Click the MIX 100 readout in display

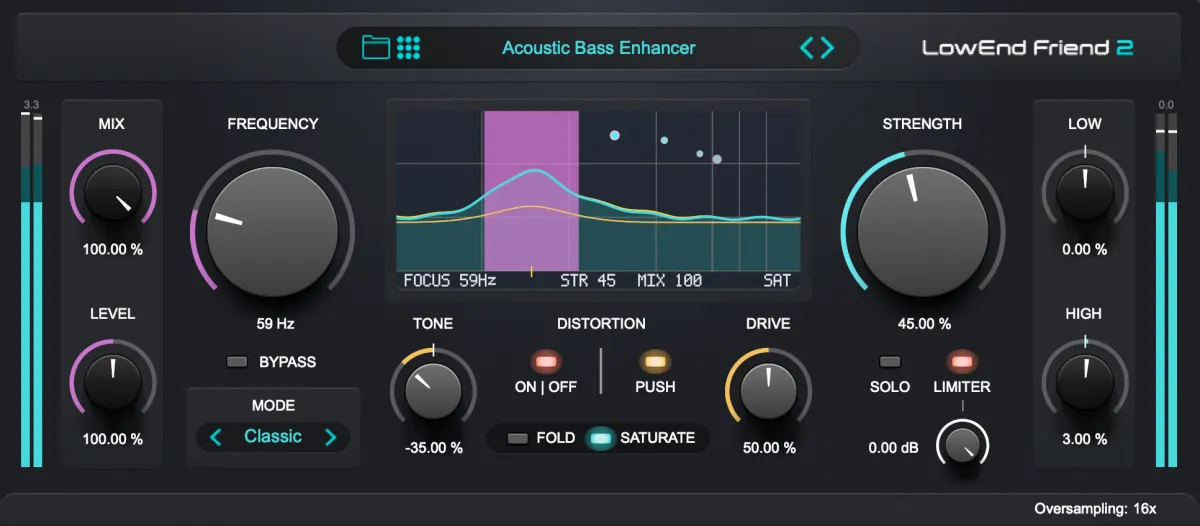pos(669,281)
